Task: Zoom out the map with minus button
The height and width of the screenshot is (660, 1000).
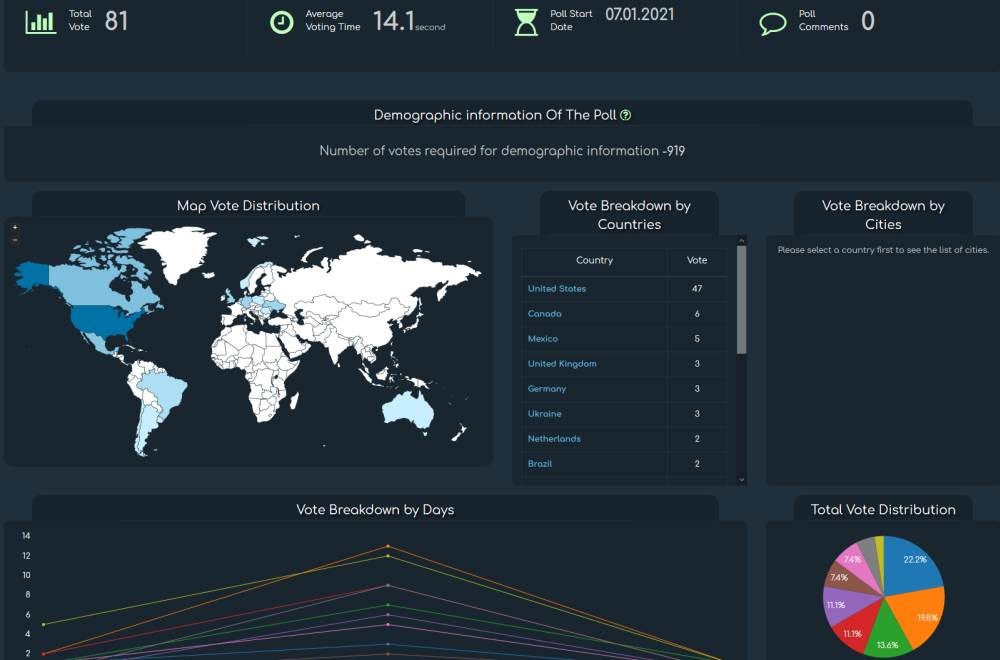Action: click(x=15, y=240)
